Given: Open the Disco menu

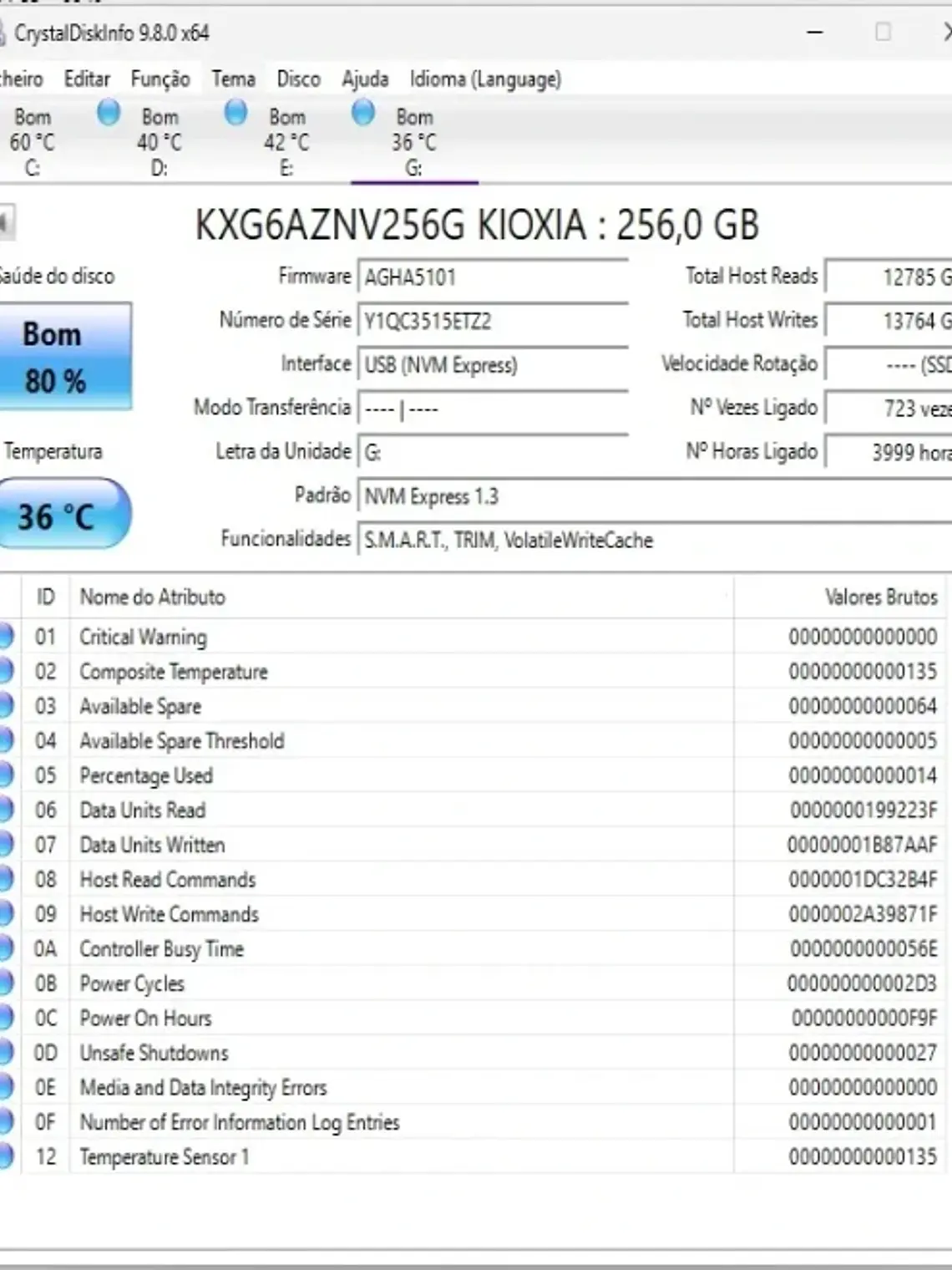Looking at the screenshot, I should pos(298,79).
